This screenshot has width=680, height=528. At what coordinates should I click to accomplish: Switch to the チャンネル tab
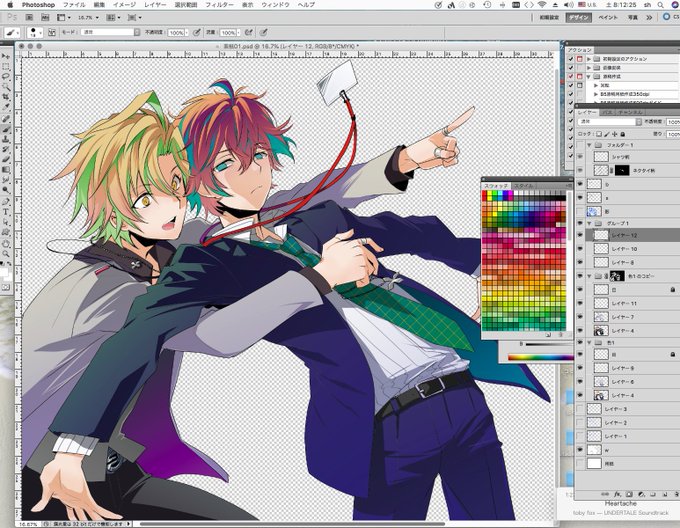click(x=630, y=112)
